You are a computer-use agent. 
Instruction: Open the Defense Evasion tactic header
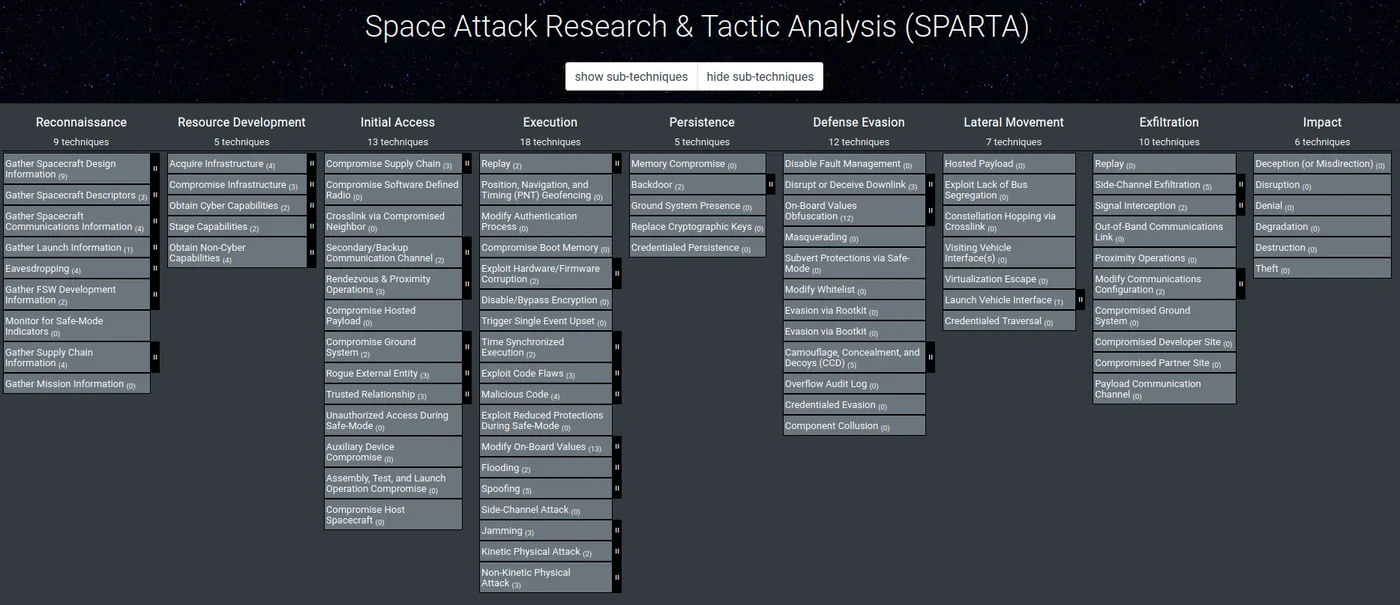pyautogui.click(x=858, y=121)
